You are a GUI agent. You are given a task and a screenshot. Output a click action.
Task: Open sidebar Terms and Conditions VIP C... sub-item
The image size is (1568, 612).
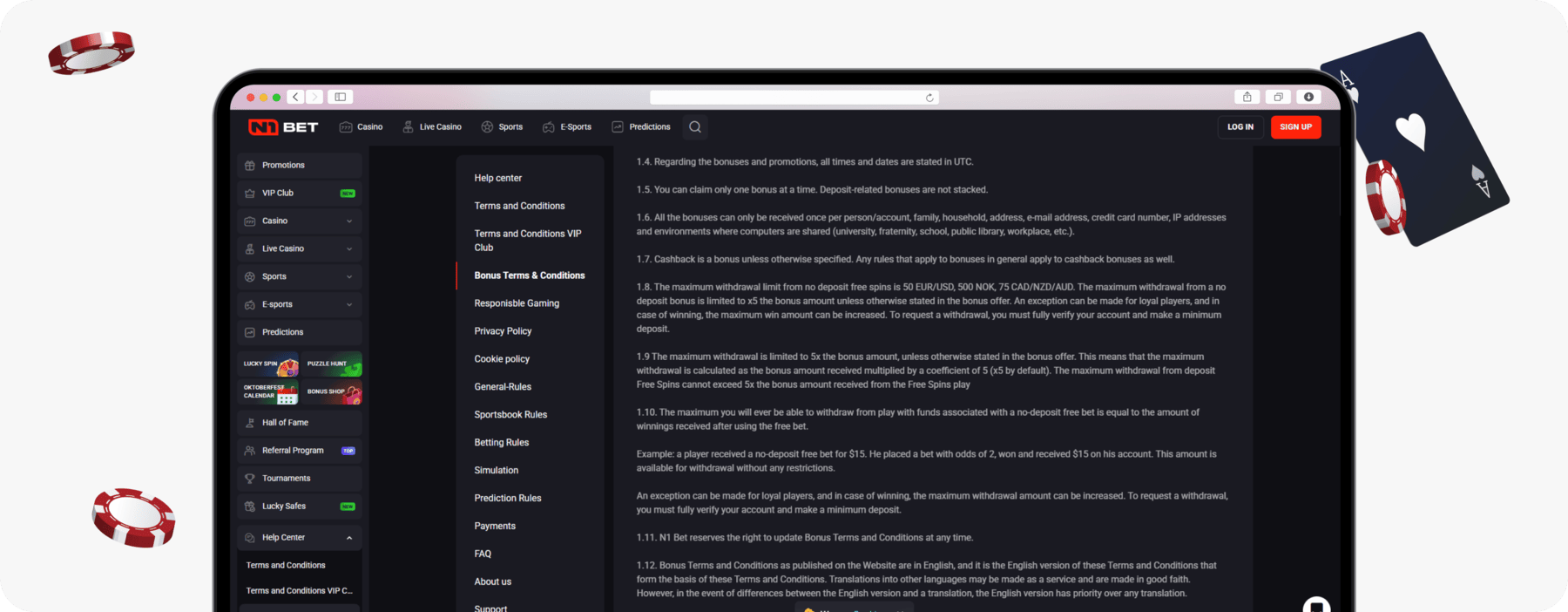(299, 591)
